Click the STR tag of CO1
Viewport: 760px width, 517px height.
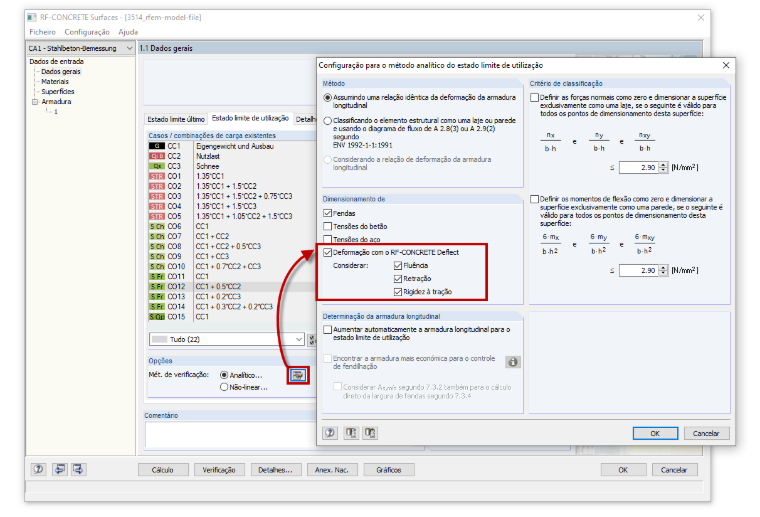pyautogui.click(x=157, y=176)
